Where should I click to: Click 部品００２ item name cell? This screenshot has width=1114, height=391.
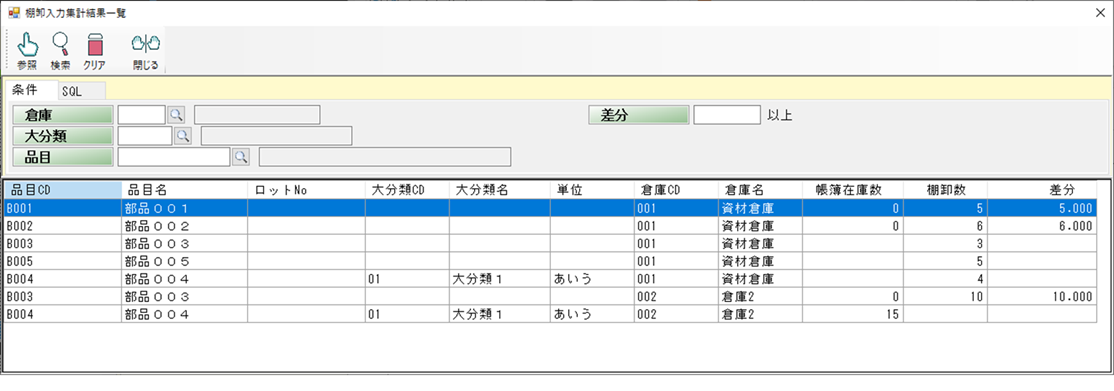[184, 226]
